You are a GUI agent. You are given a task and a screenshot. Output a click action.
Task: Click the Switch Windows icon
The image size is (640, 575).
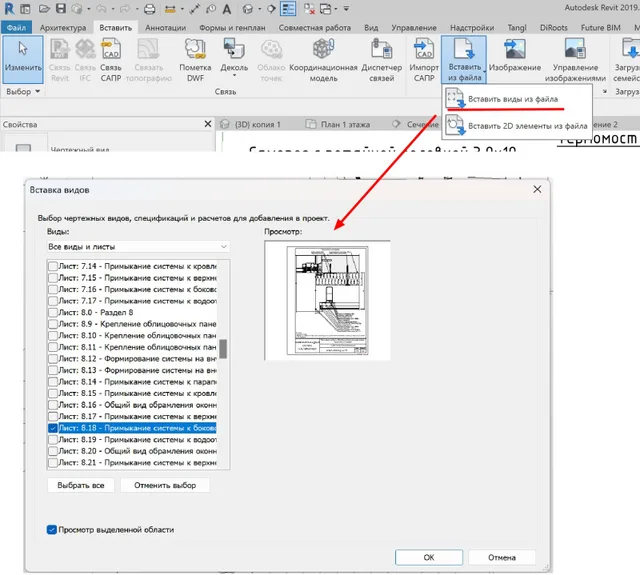[325, 9]
